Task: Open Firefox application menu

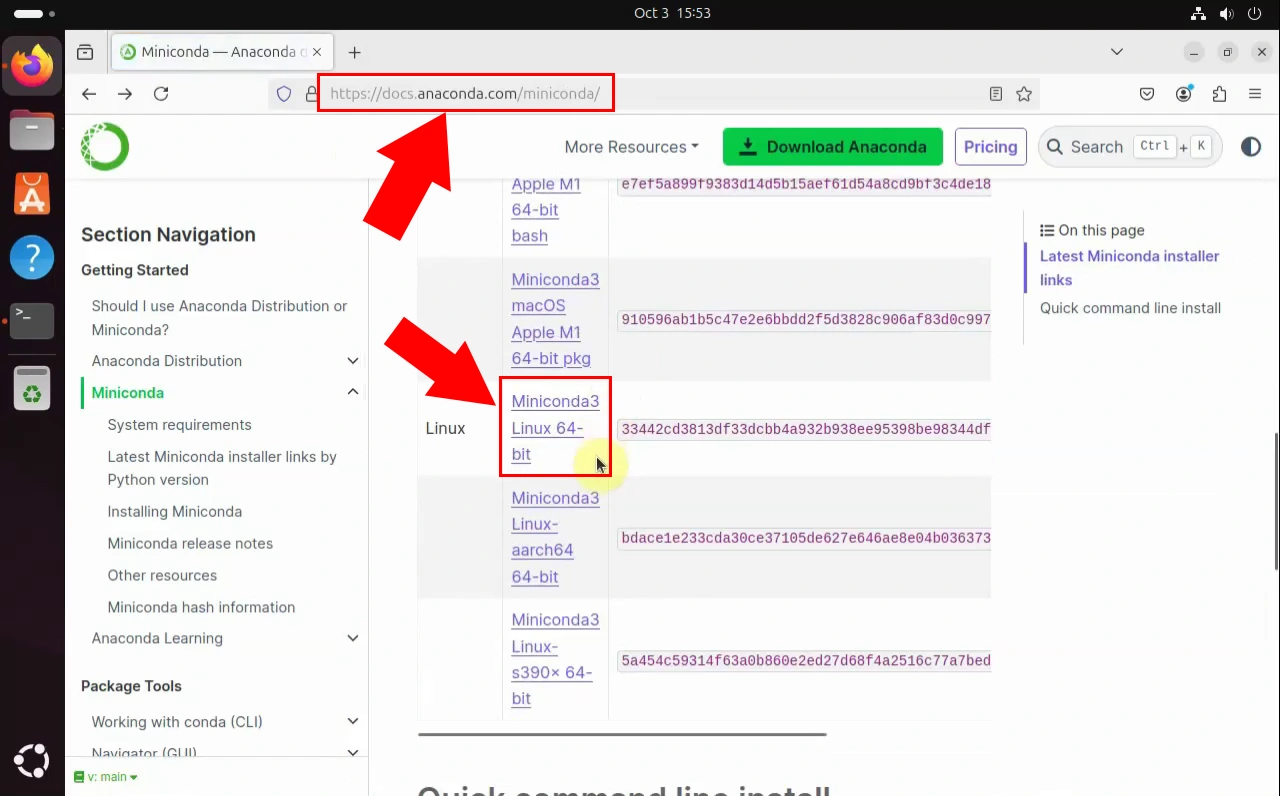Action: (x=1255, y=94)
